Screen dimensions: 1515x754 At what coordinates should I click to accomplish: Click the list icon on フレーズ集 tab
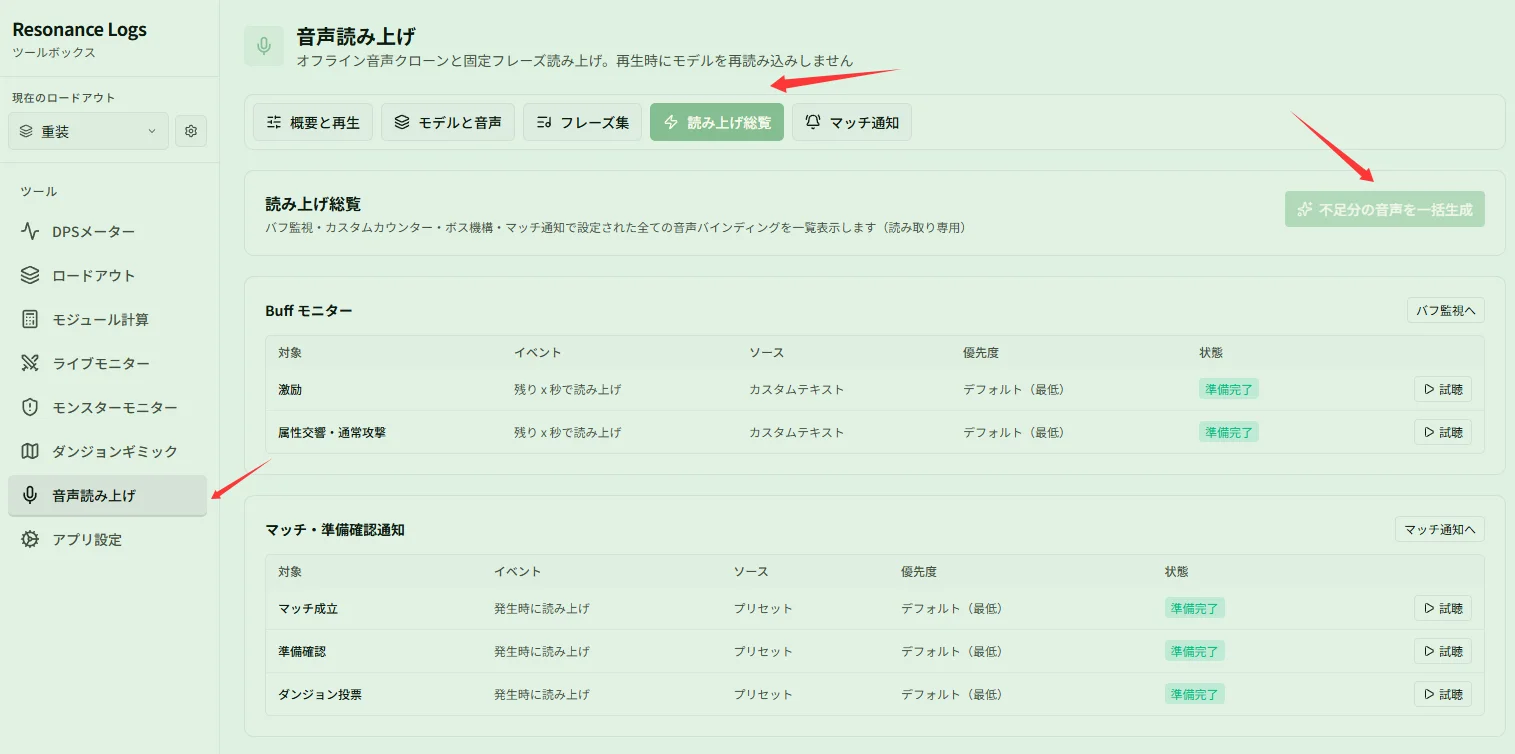click(544, 123)
